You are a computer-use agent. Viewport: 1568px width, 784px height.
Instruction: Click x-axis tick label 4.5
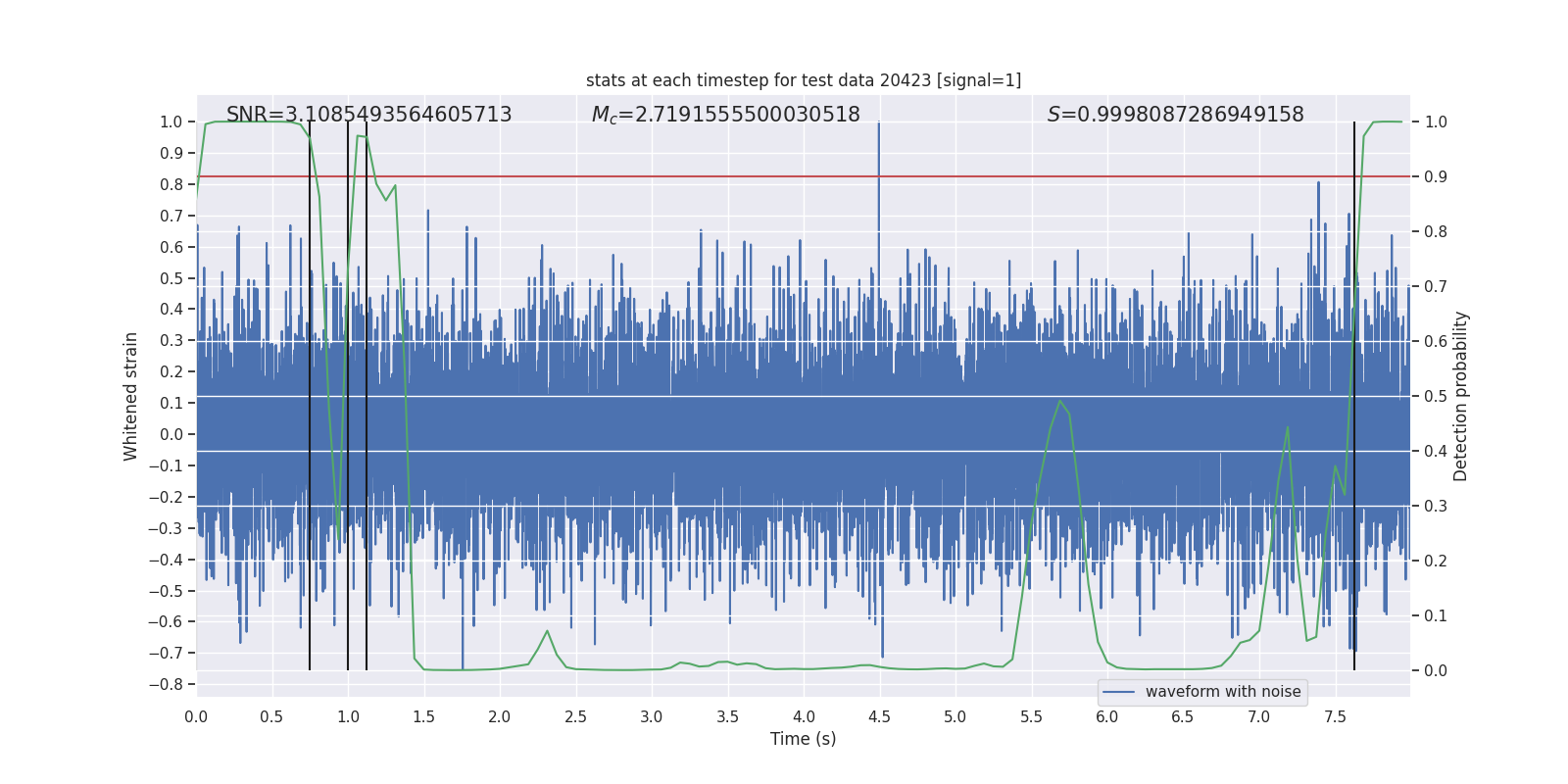(879, 717)
